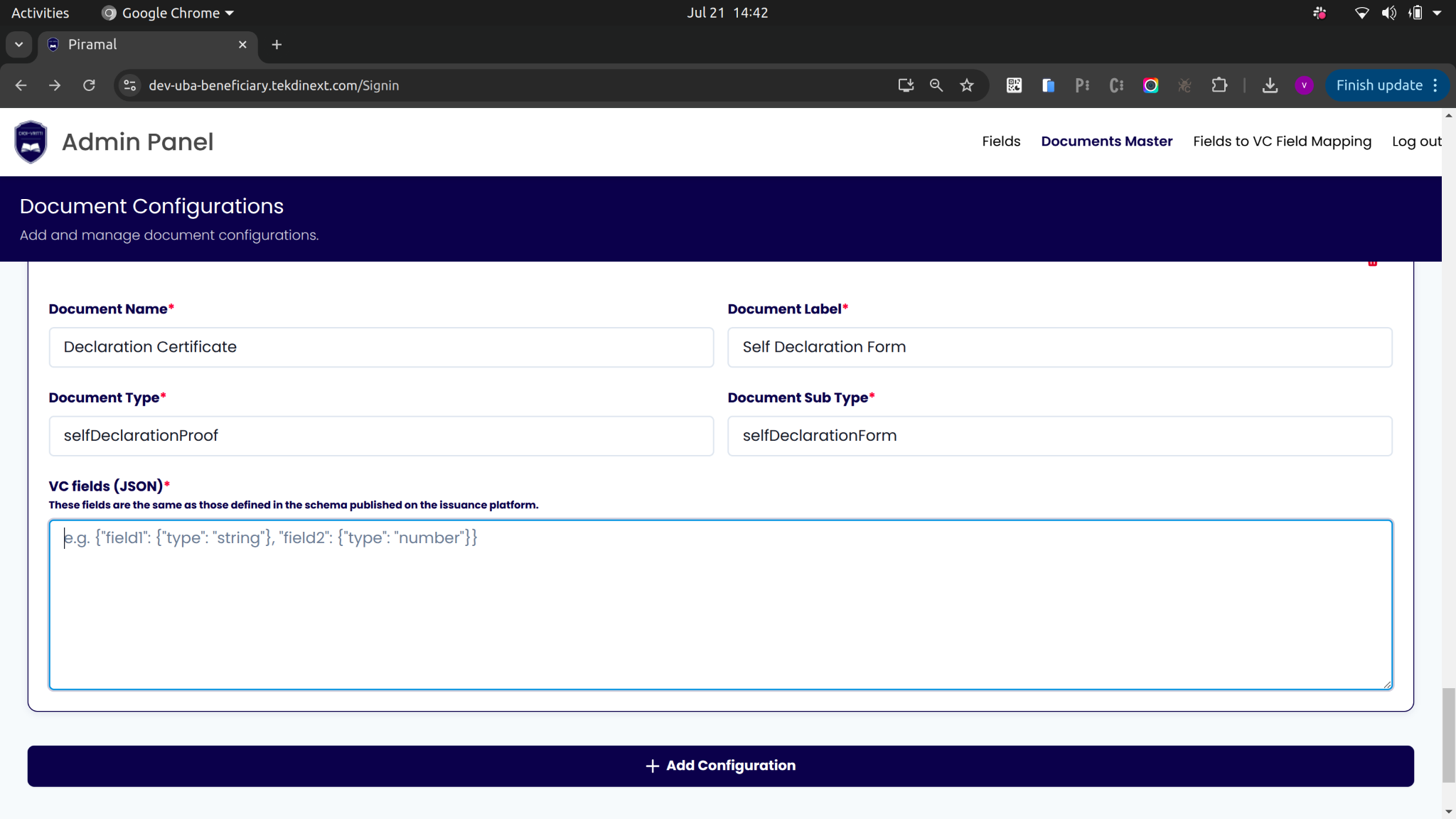Click the Add Configuration button
Viewport: 1456px width, 819px height.
(x=720, y=766)
